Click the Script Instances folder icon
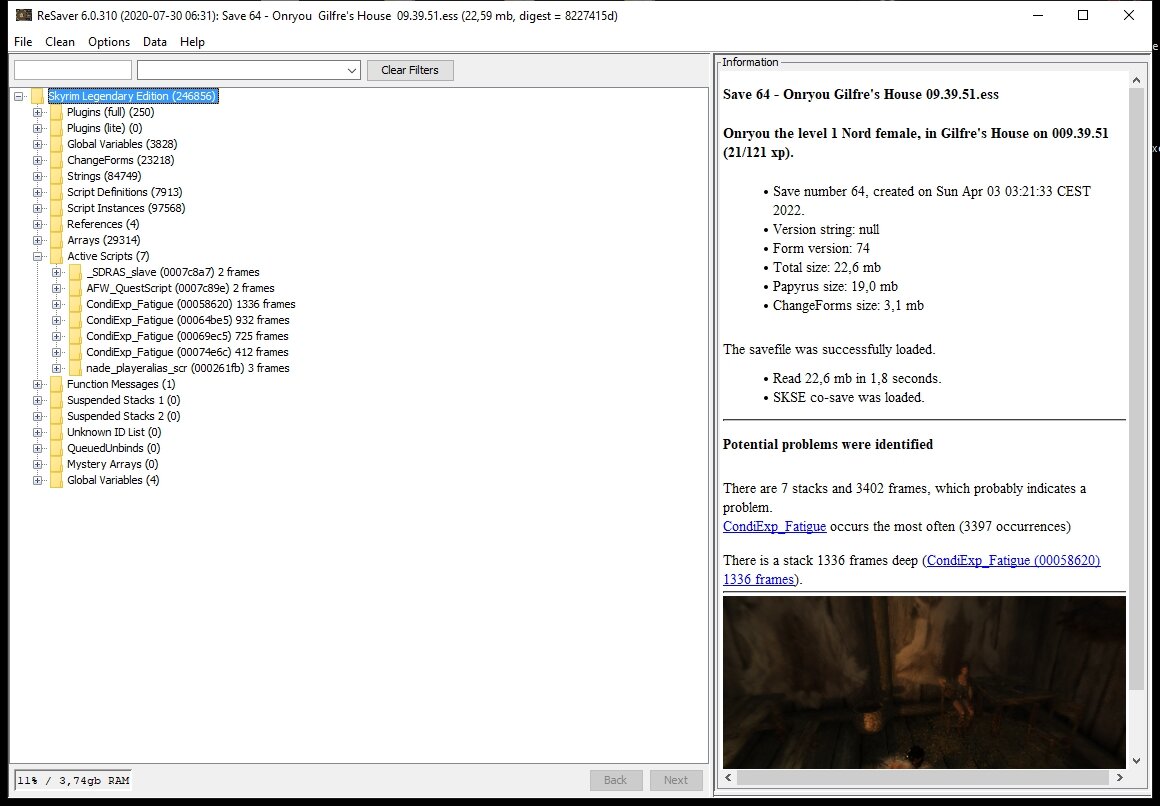This screenshot has width=1160, height=806. click(56, 209)
